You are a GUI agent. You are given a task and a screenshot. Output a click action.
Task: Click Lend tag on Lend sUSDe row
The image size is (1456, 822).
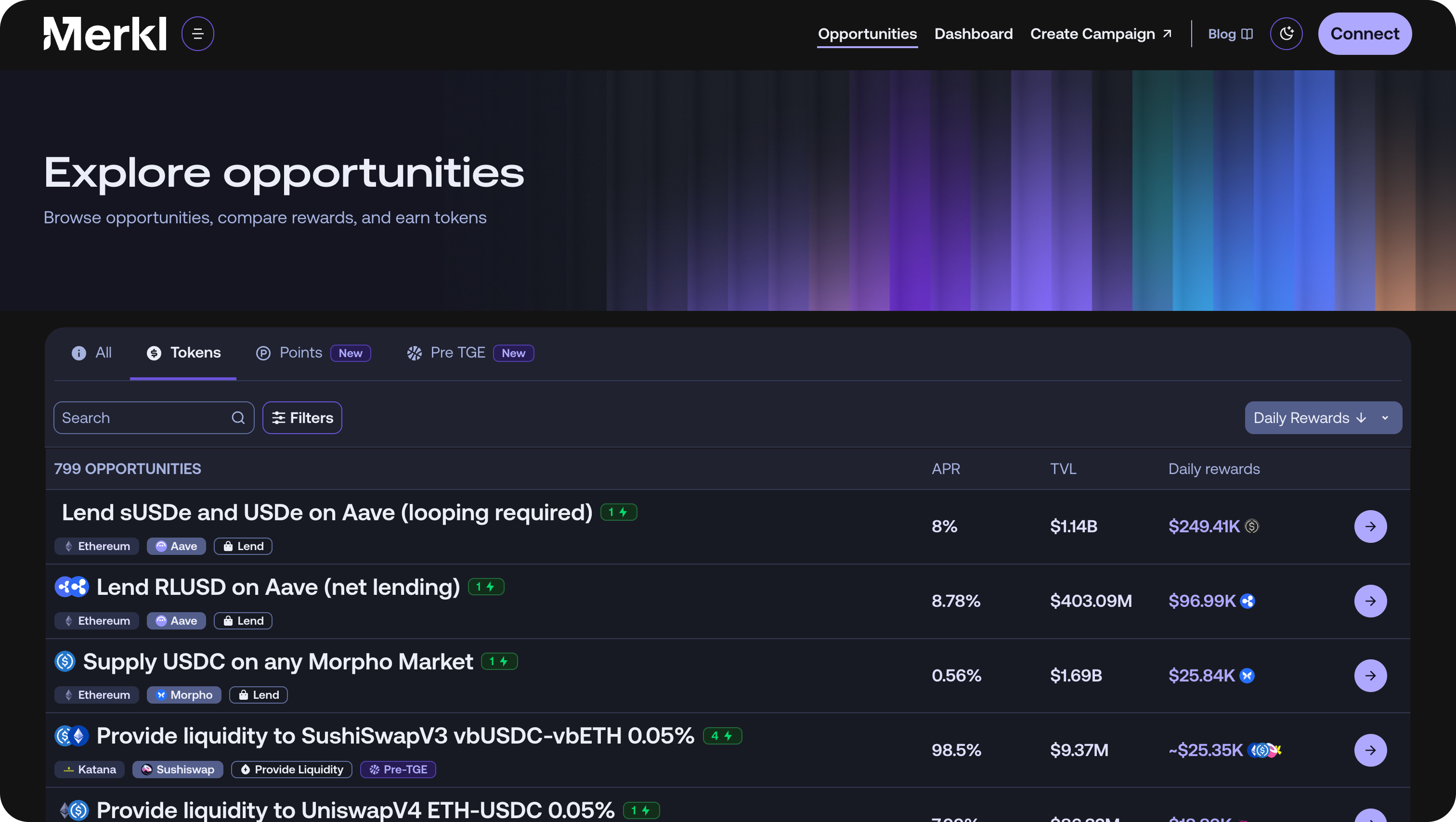[x=243, y=546]
